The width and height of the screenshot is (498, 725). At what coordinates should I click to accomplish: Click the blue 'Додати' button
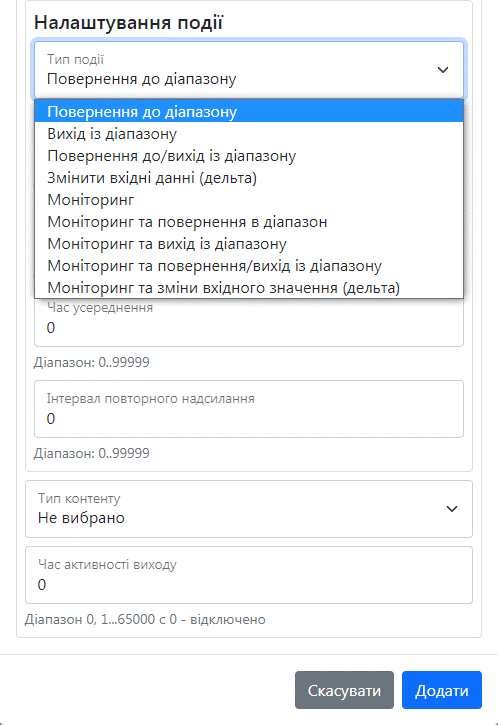[442, 690]
